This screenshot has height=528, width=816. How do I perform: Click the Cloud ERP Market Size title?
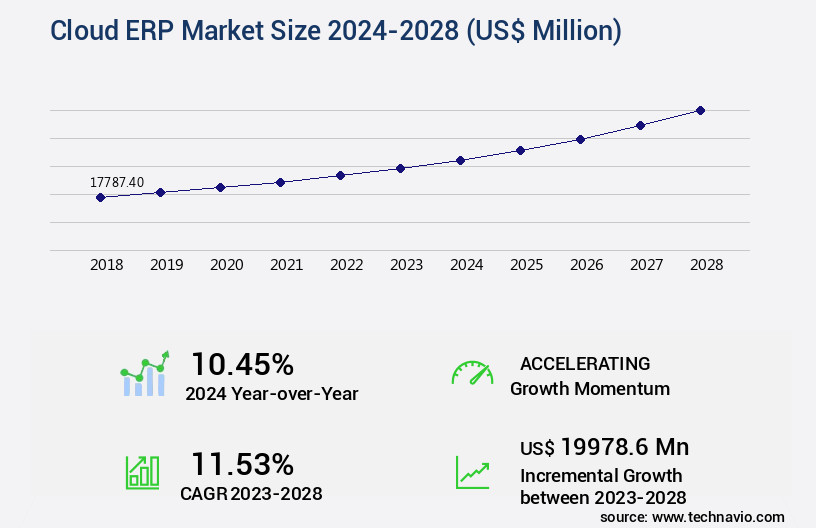point(335,31)
